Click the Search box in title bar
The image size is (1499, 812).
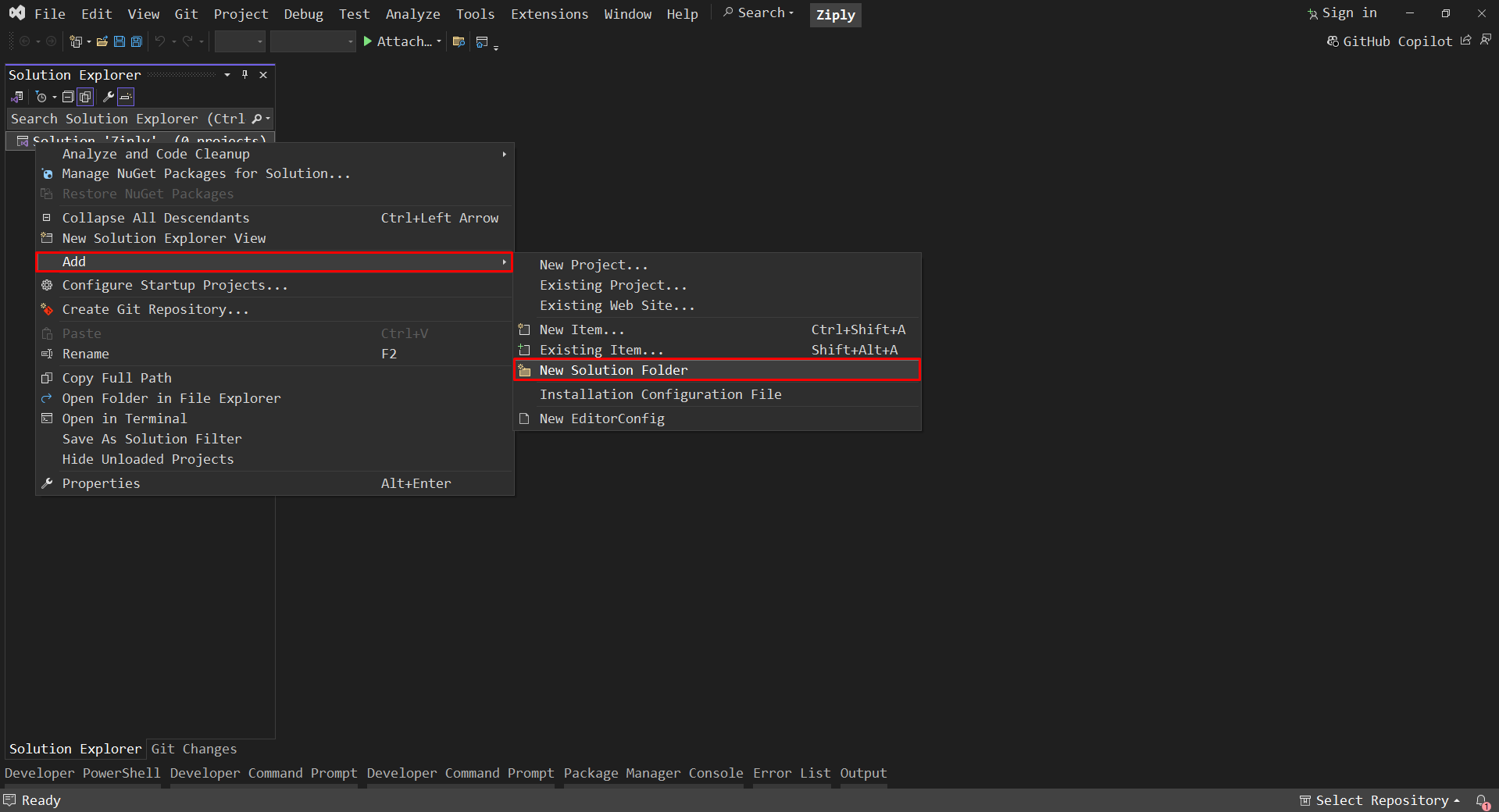[x=758, y=13]
